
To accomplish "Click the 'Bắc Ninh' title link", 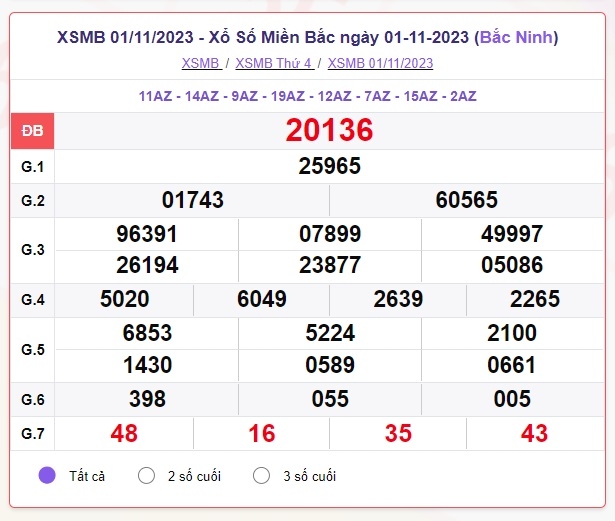I will coord(516,37).
